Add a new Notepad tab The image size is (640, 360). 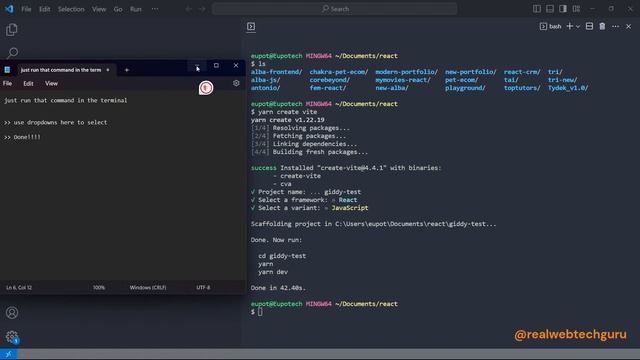tap(127, 70)
